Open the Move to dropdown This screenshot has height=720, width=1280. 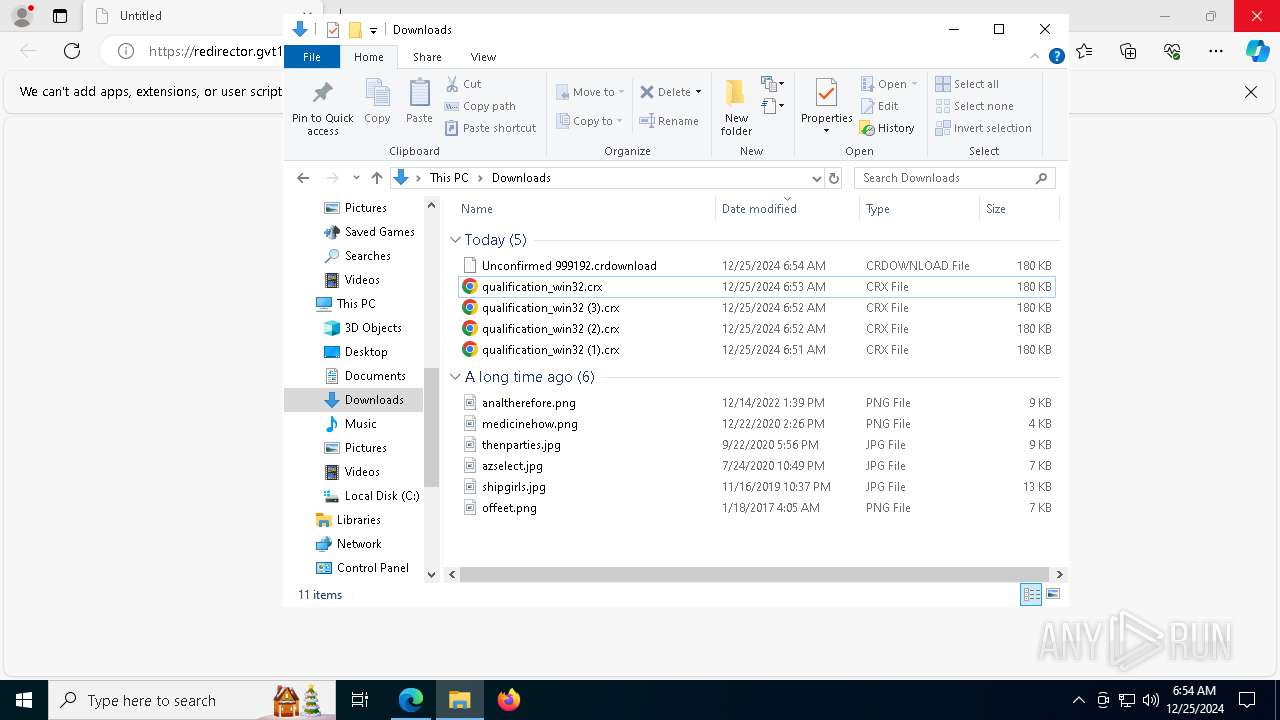tap(590, 92)
